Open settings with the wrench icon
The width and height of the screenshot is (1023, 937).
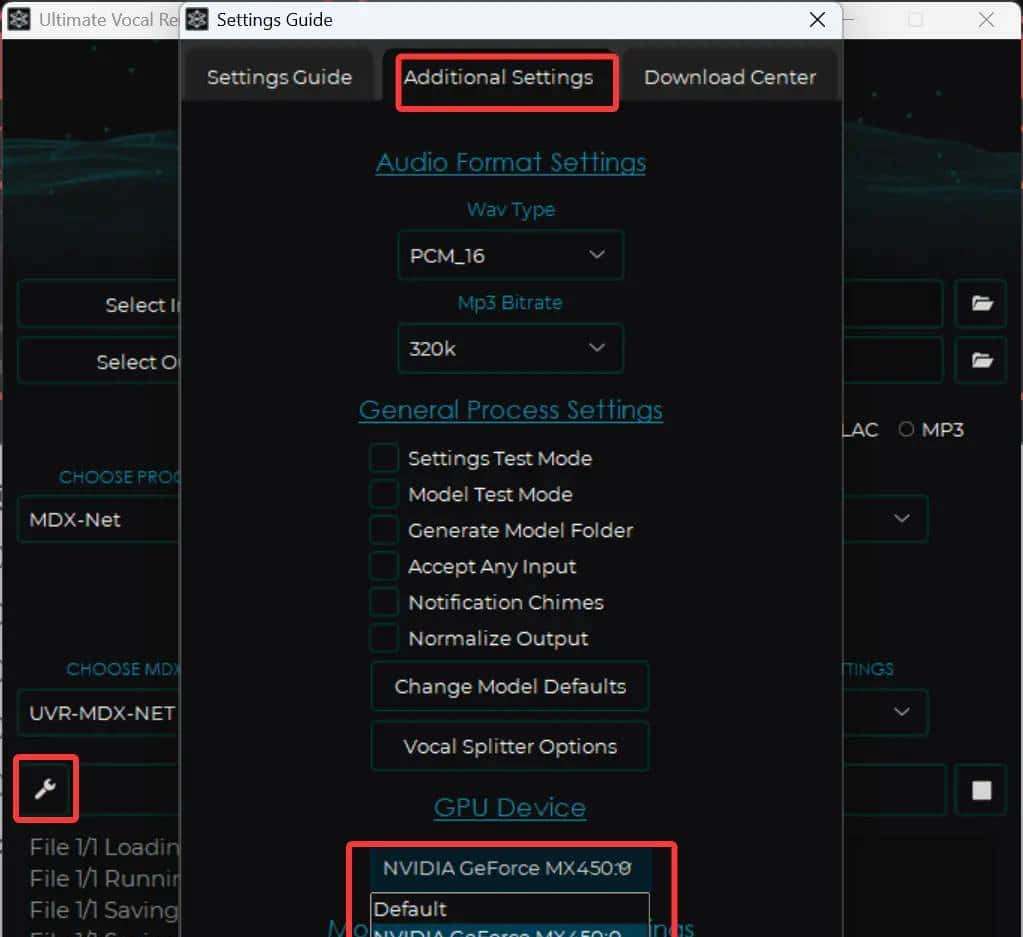[45, 789]
